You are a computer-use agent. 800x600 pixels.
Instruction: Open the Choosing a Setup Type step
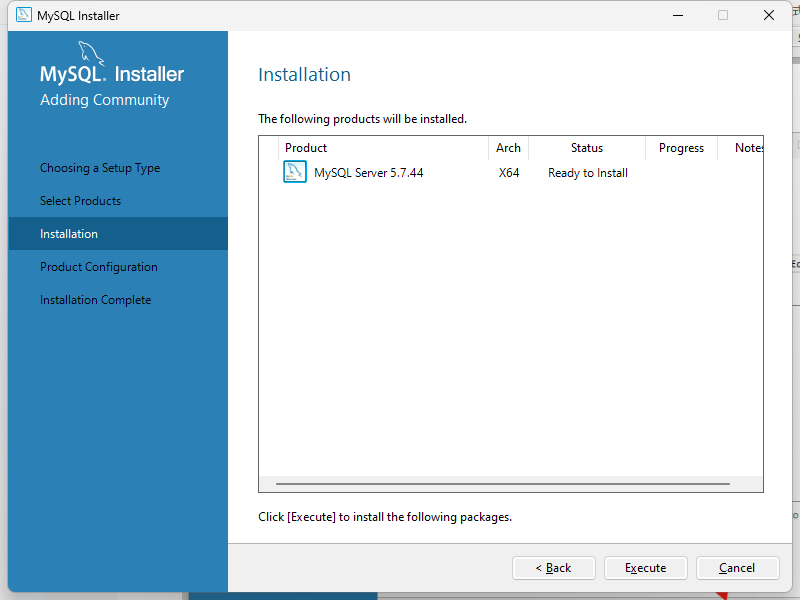(100, 168)
